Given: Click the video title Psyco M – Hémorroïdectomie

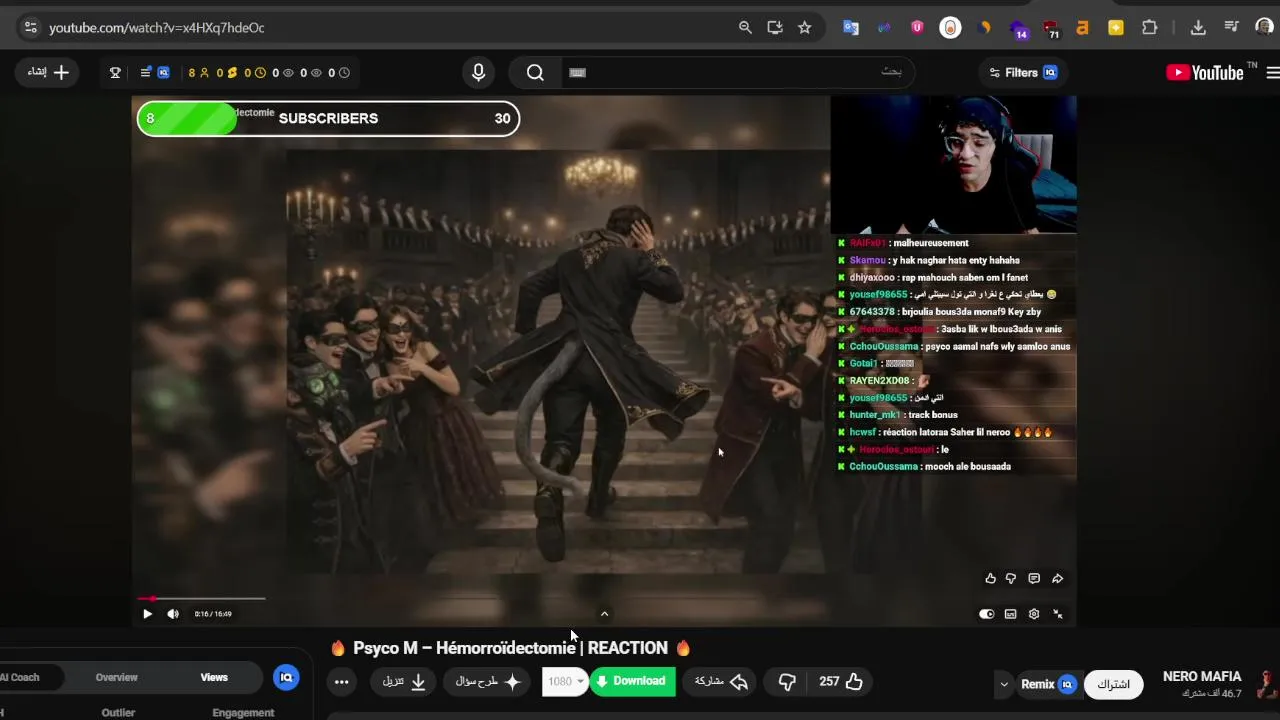Looking at the screenshot, I should [x=466, y=648].
